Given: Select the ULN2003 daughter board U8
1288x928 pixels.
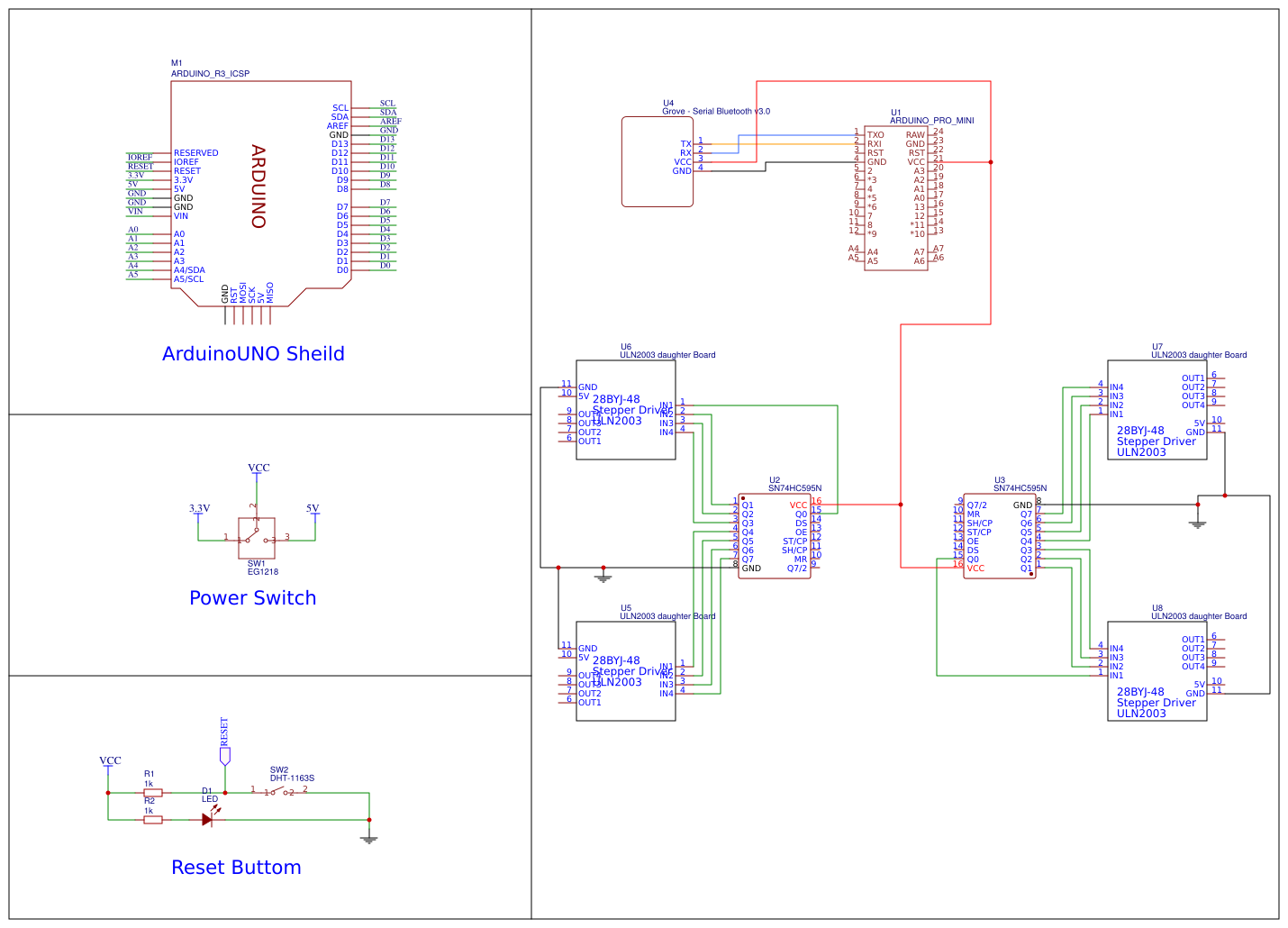Looking at the screenshot, I should point(1156,671).
